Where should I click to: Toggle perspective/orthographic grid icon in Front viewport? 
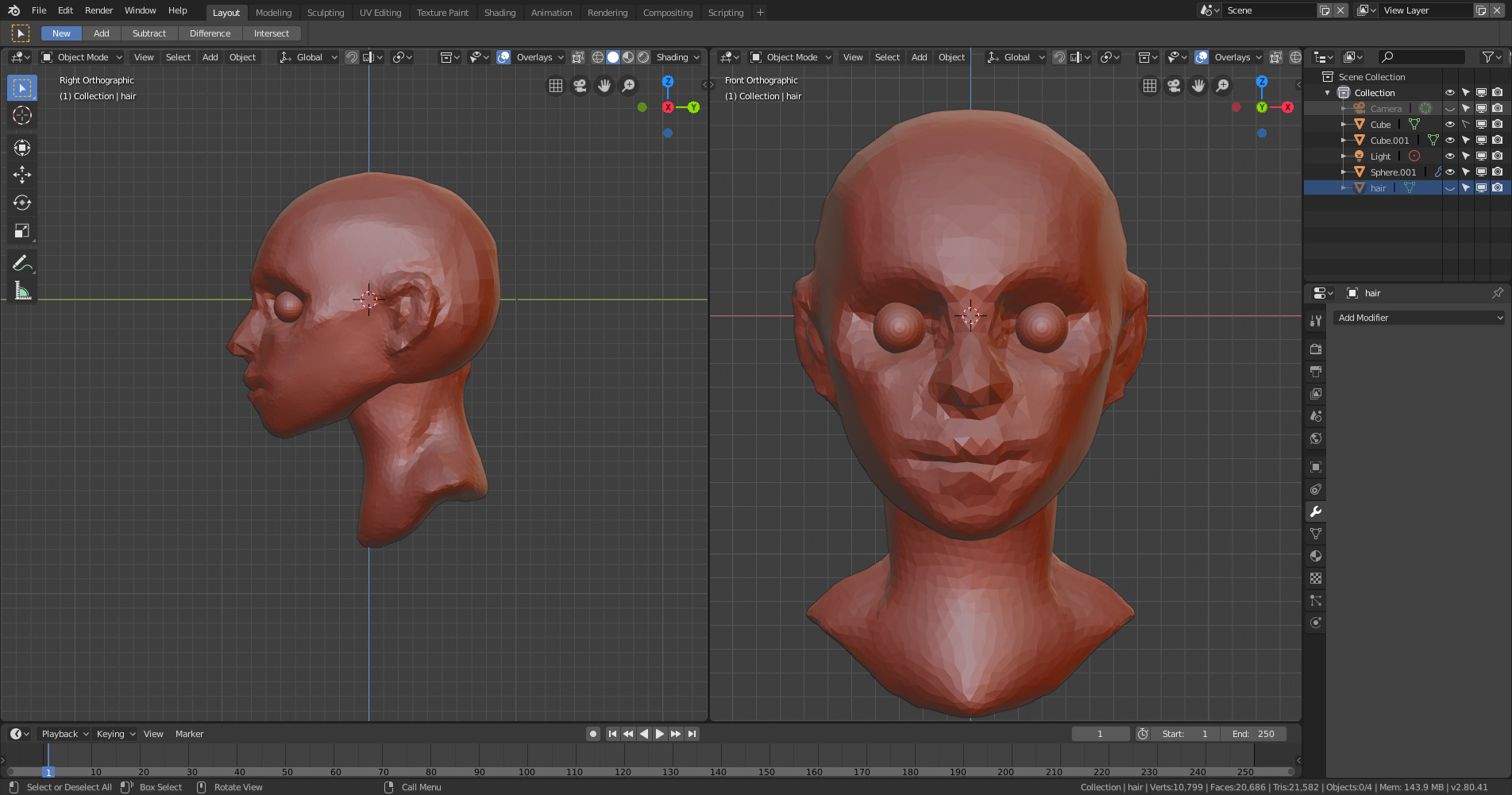1150,86
